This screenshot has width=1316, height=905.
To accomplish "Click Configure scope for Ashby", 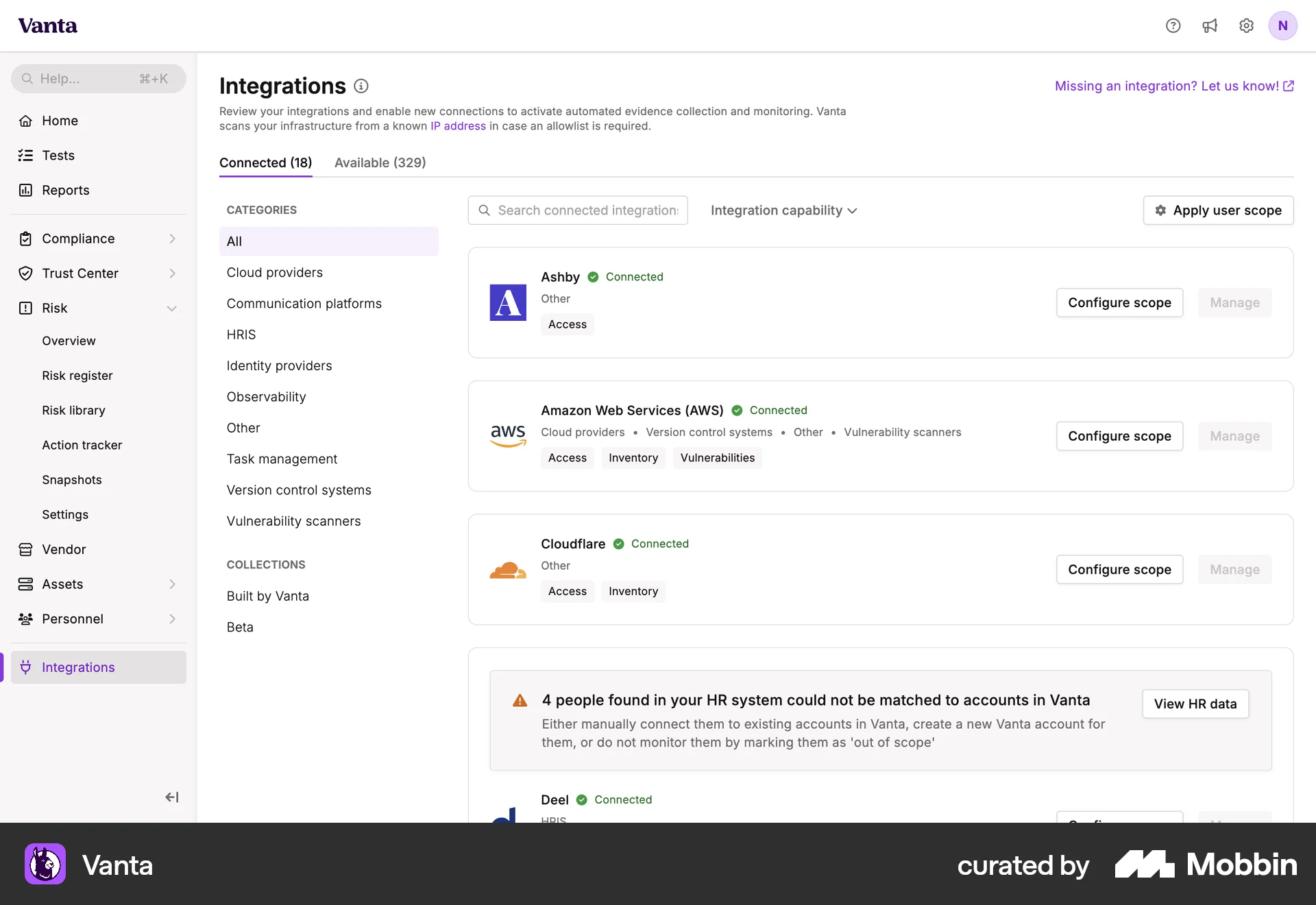I will 1119,302.
